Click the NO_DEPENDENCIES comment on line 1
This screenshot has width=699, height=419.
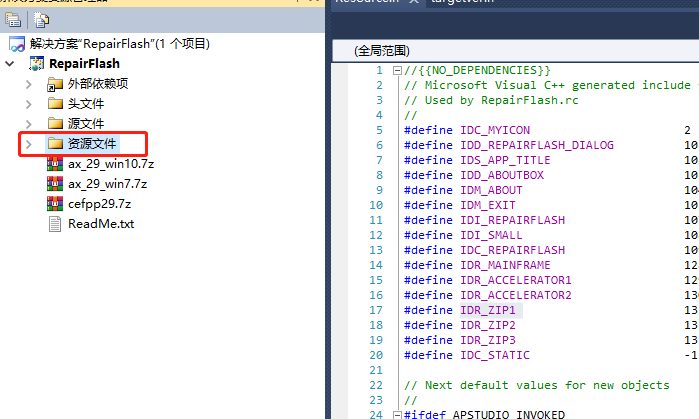tap(477, 70)
